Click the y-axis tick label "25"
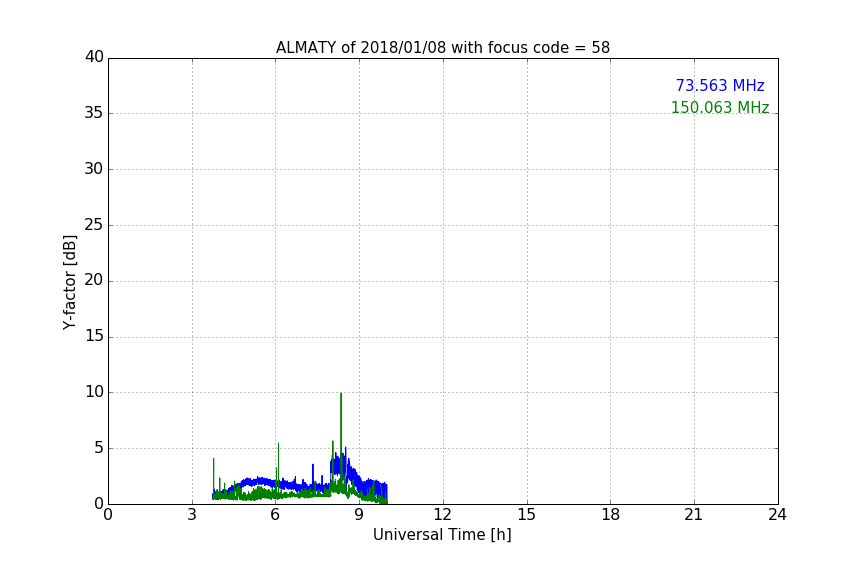Viewport: 864px width, 576px height. [94, 224]
